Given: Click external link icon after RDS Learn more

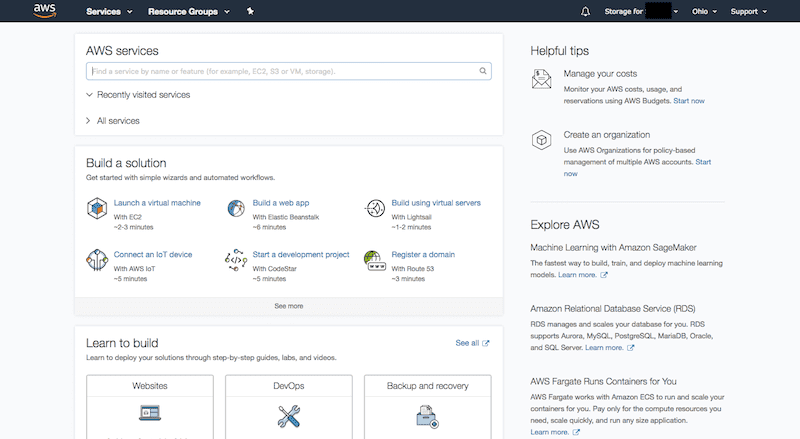Looking at the screenshot, I should point(631,348).
